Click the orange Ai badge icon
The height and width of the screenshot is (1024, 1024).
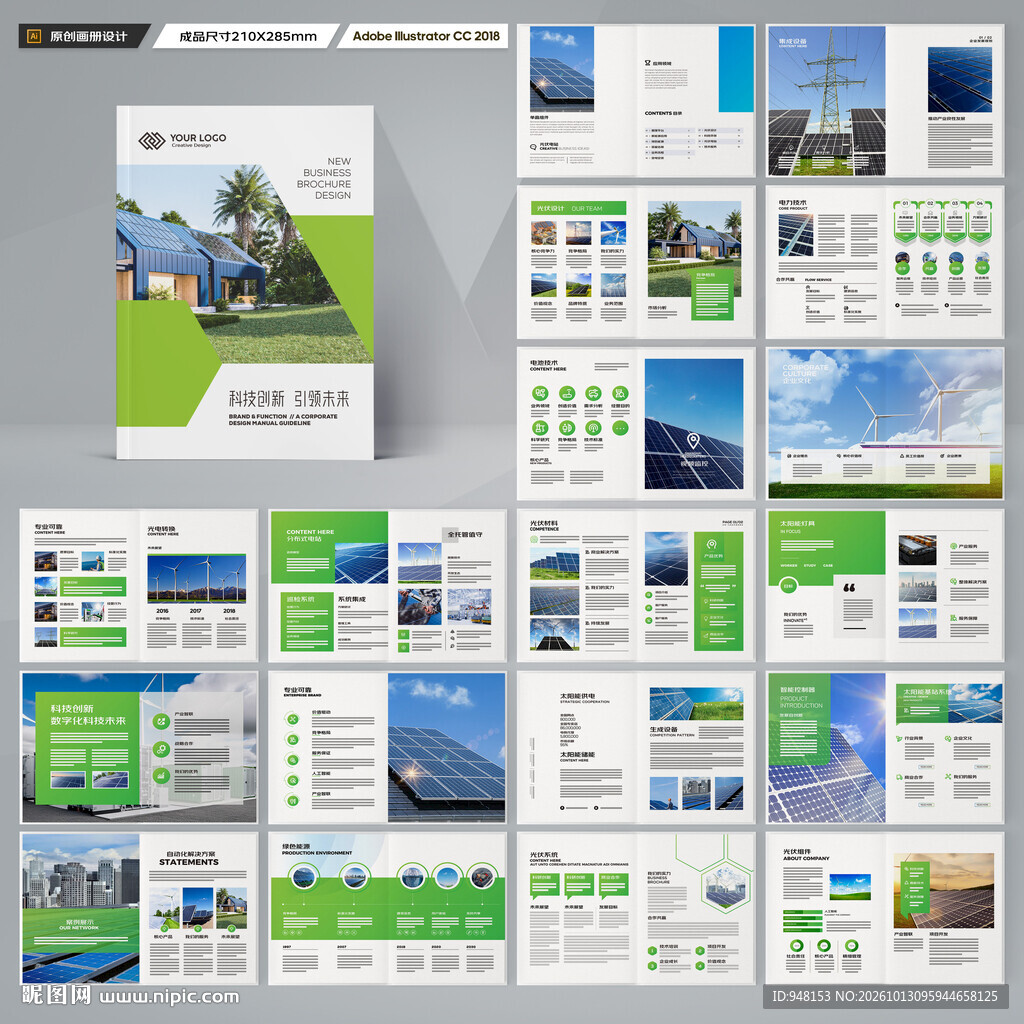34,36
